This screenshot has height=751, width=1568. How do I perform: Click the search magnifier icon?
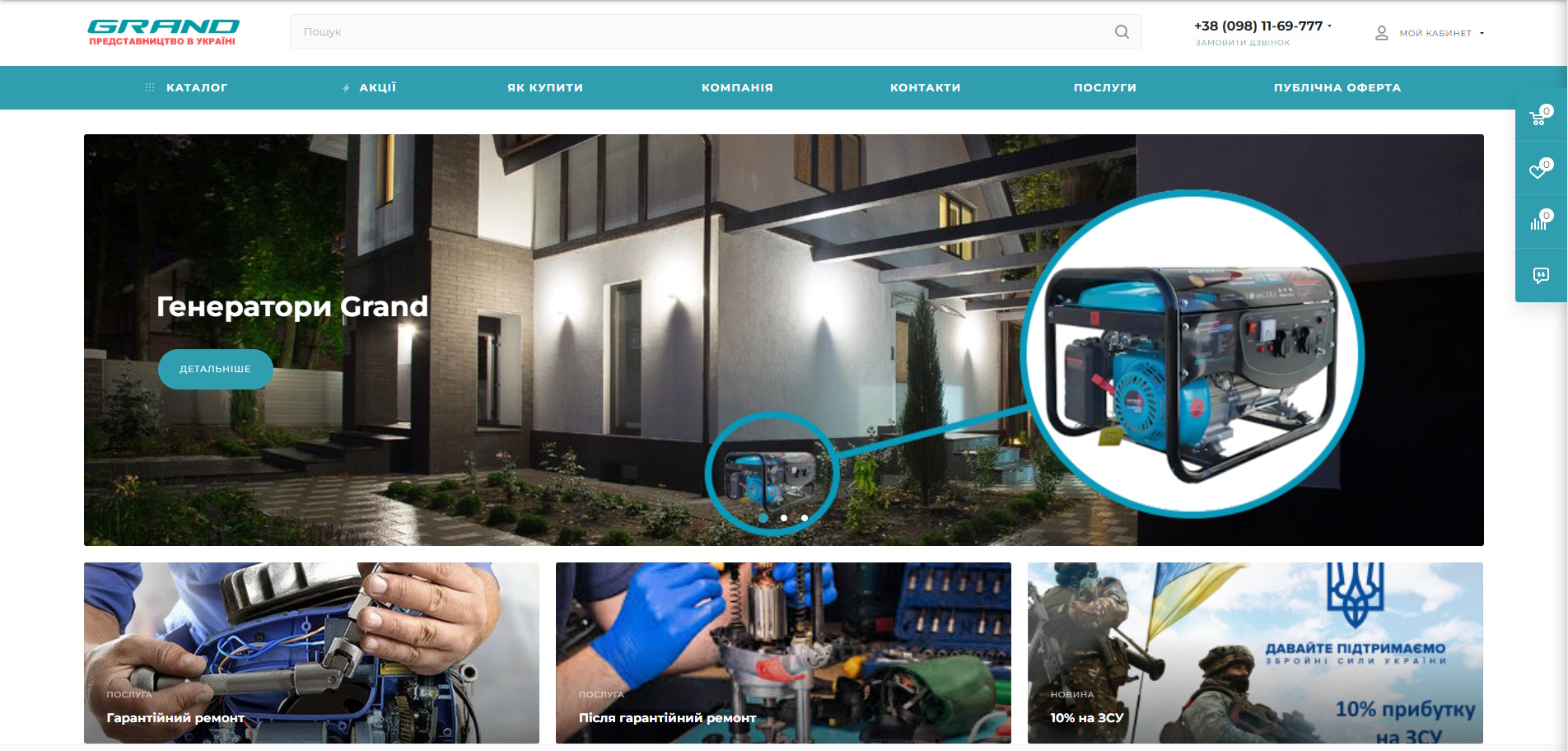click(1122, 32)
